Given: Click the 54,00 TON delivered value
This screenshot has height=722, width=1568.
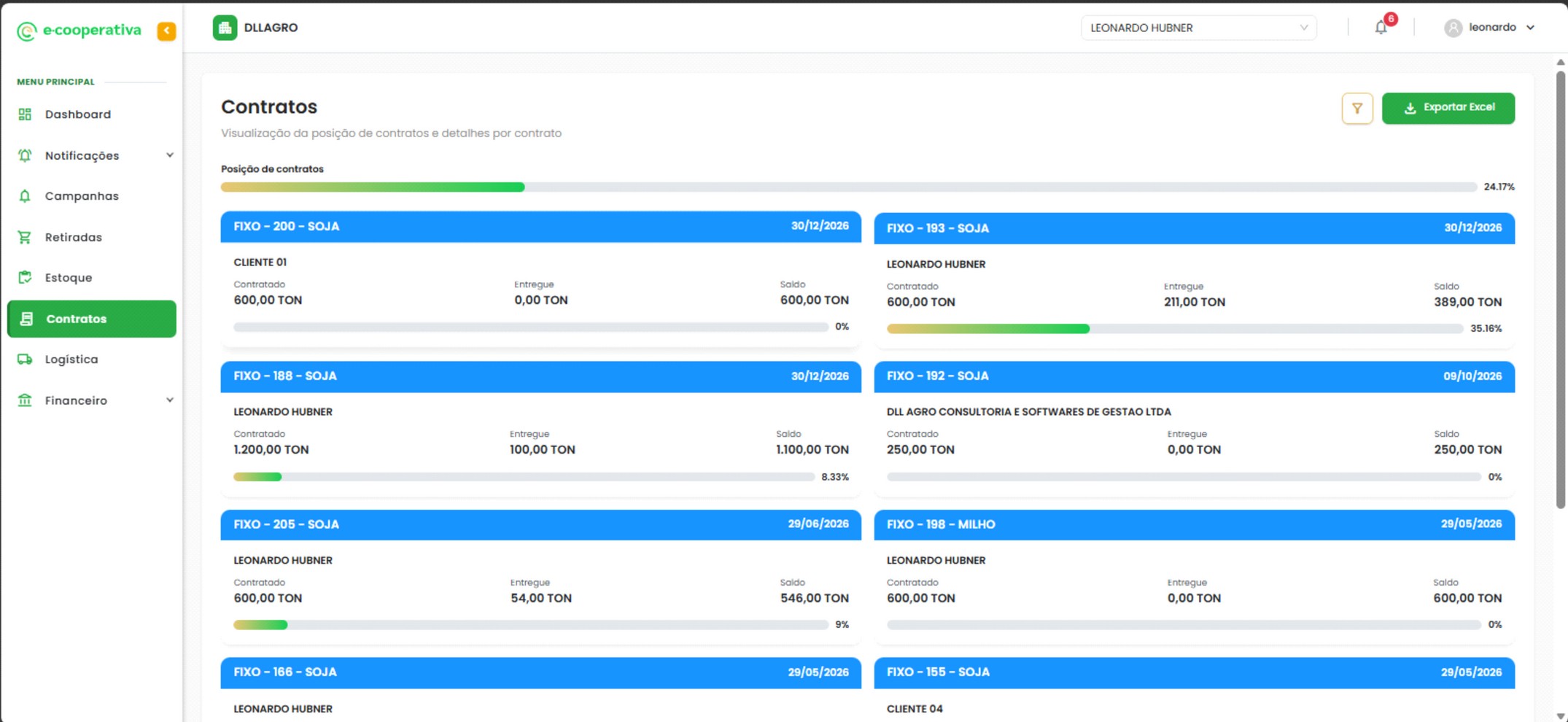Looking at the screenshot, I should (x=540, y=599).
